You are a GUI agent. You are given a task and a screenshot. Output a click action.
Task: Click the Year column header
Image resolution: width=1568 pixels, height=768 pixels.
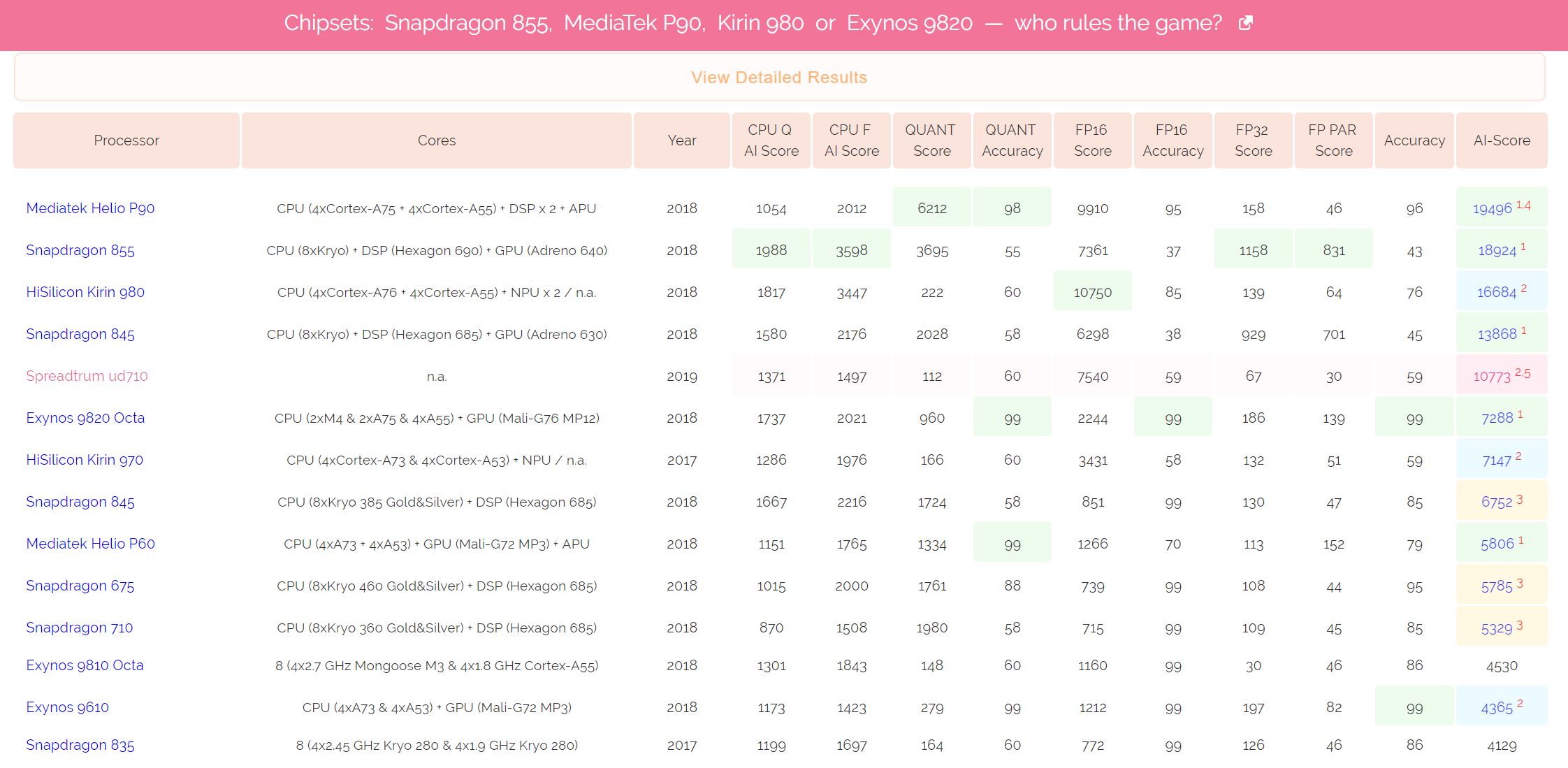tap(682, 140)
